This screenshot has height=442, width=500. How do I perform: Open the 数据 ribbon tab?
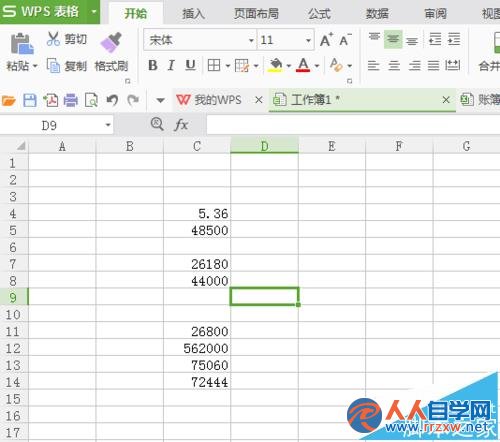pyautogui.click(x=377, y=13)
